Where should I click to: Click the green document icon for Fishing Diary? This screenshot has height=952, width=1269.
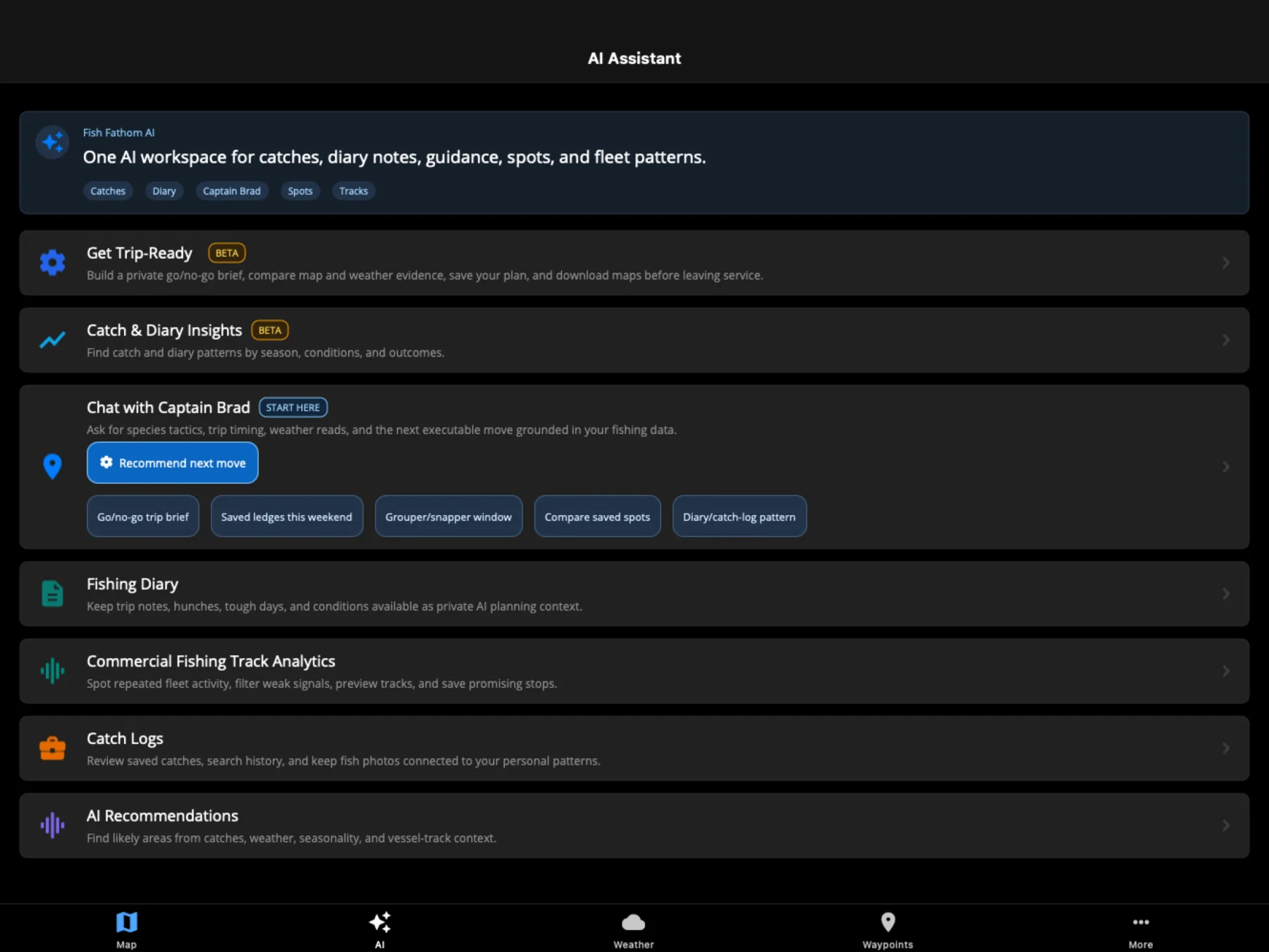click(52, 593)
